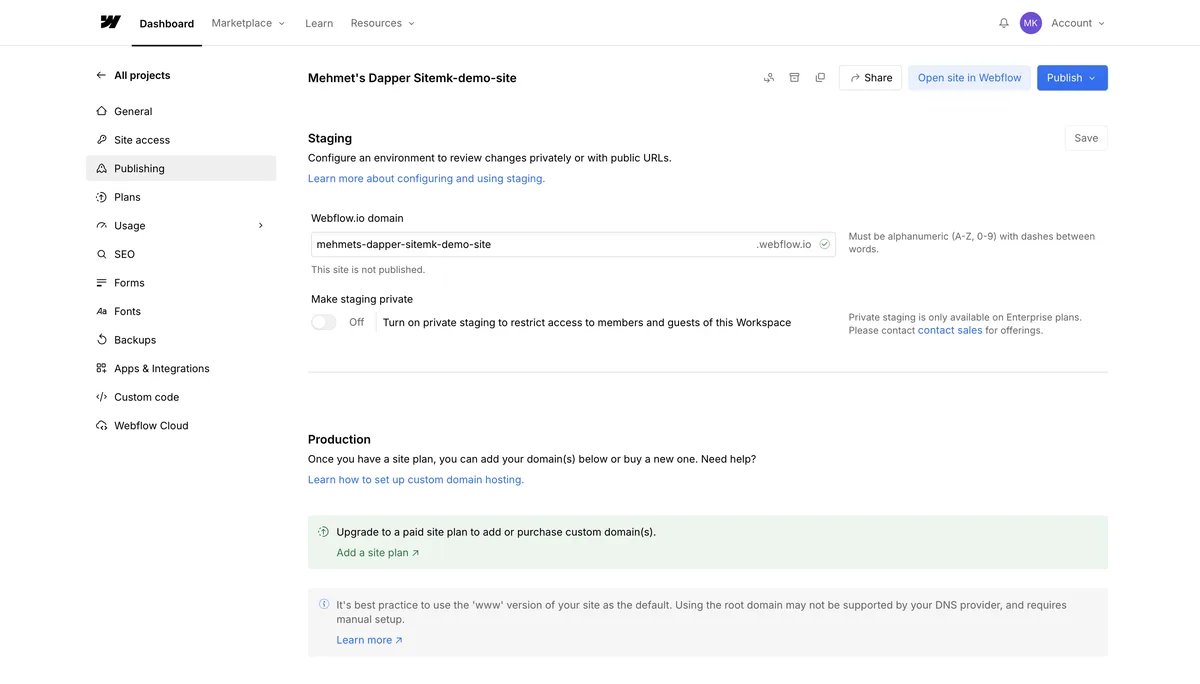Click the MK profile avatar
1200x684 pixels.
coord(1031,23)
